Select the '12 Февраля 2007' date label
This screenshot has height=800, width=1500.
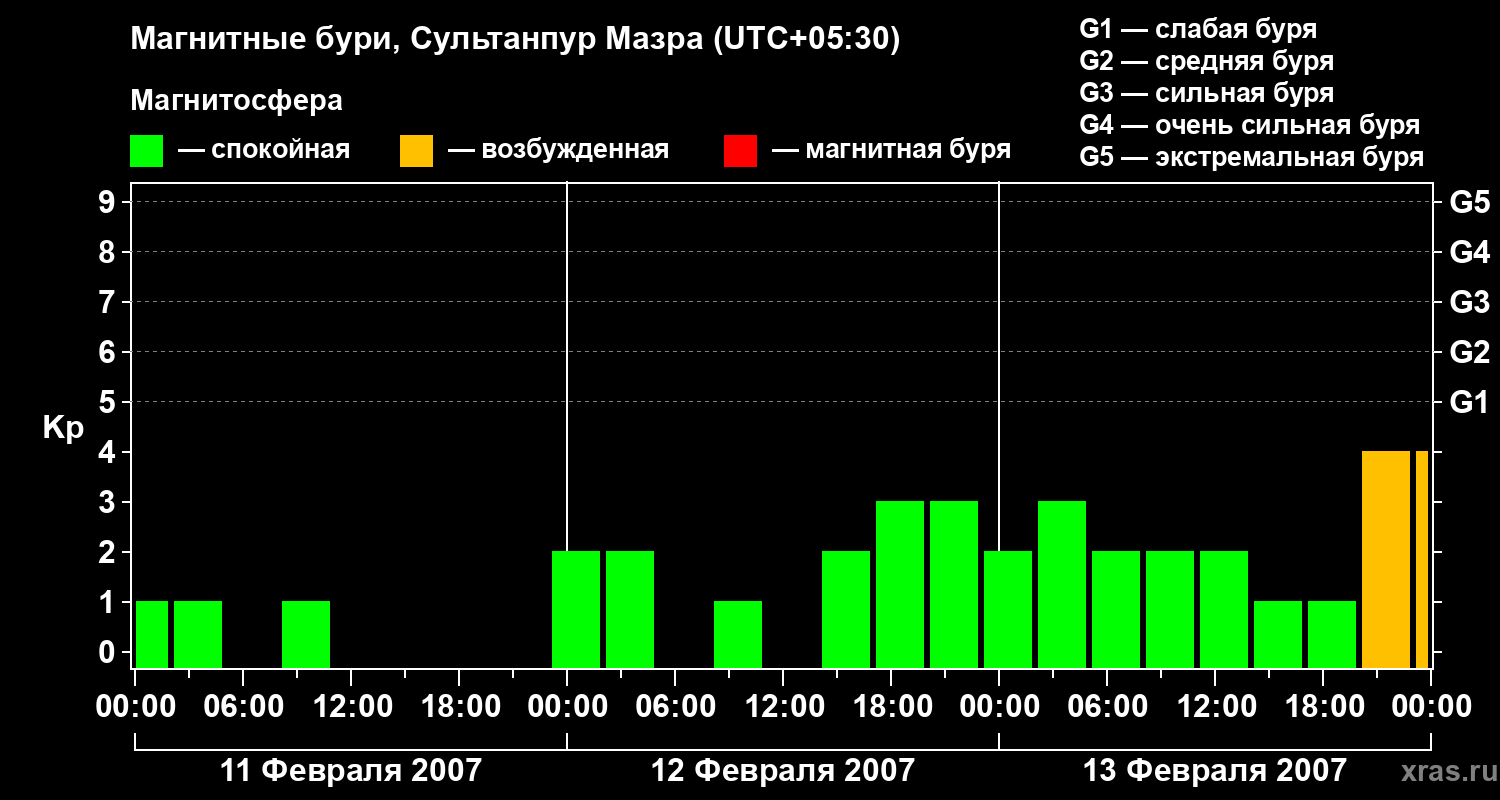(783, 770)
